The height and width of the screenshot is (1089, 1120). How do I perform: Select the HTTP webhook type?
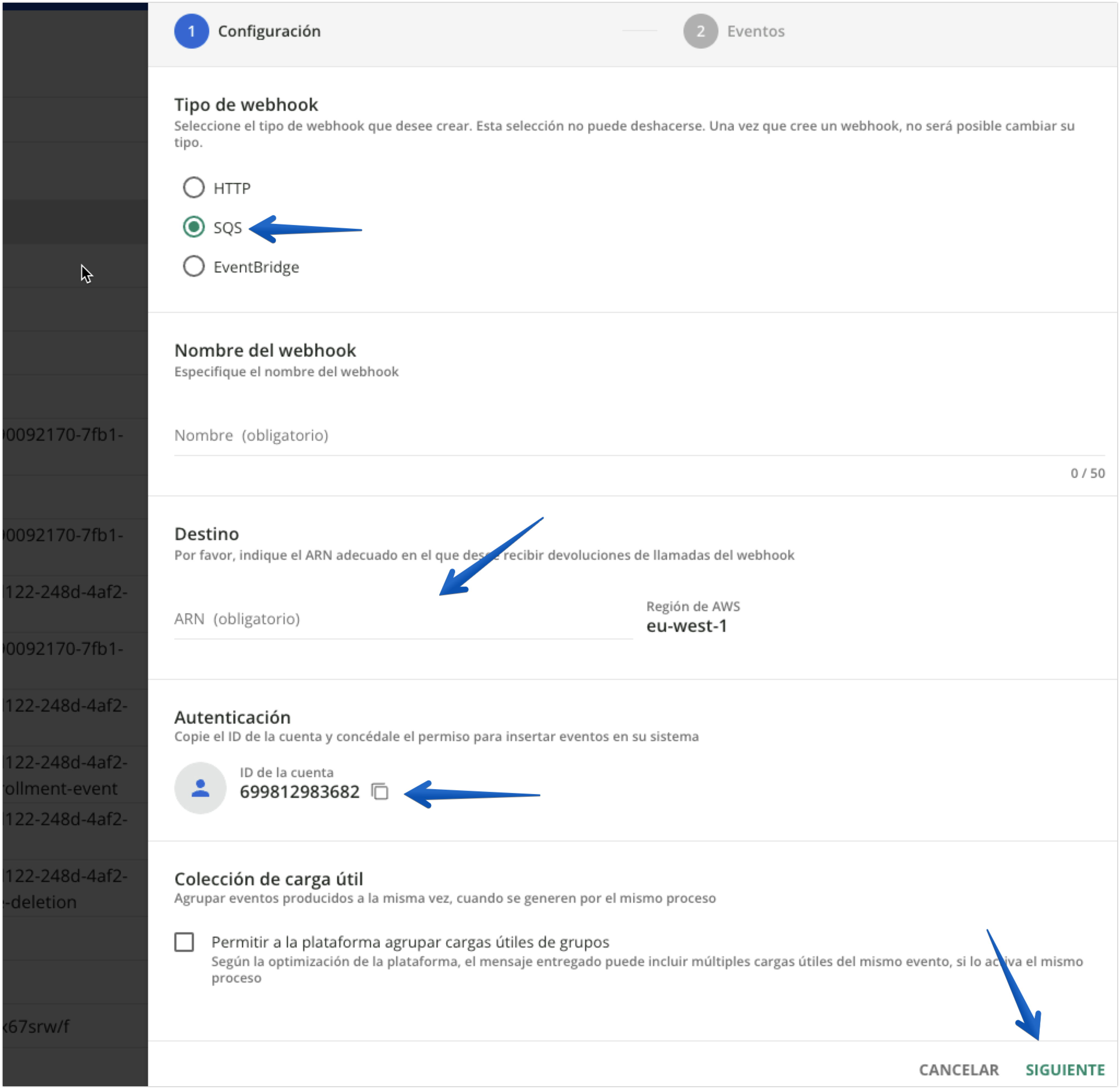[x=193, y=188]
